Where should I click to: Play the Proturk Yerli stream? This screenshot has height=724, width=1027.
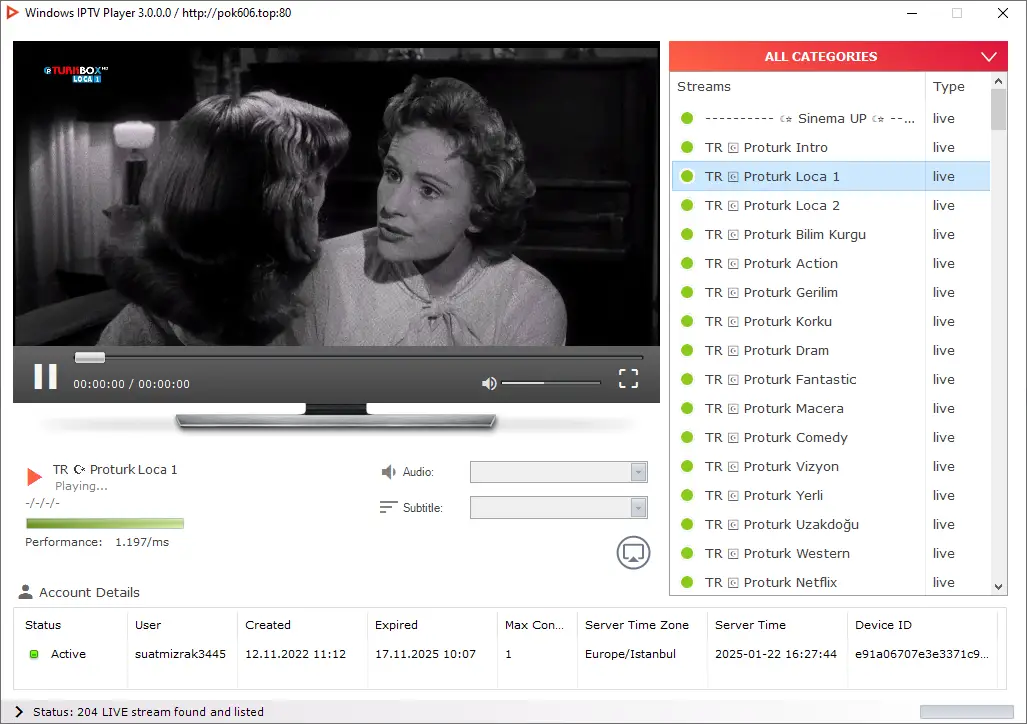831,495
